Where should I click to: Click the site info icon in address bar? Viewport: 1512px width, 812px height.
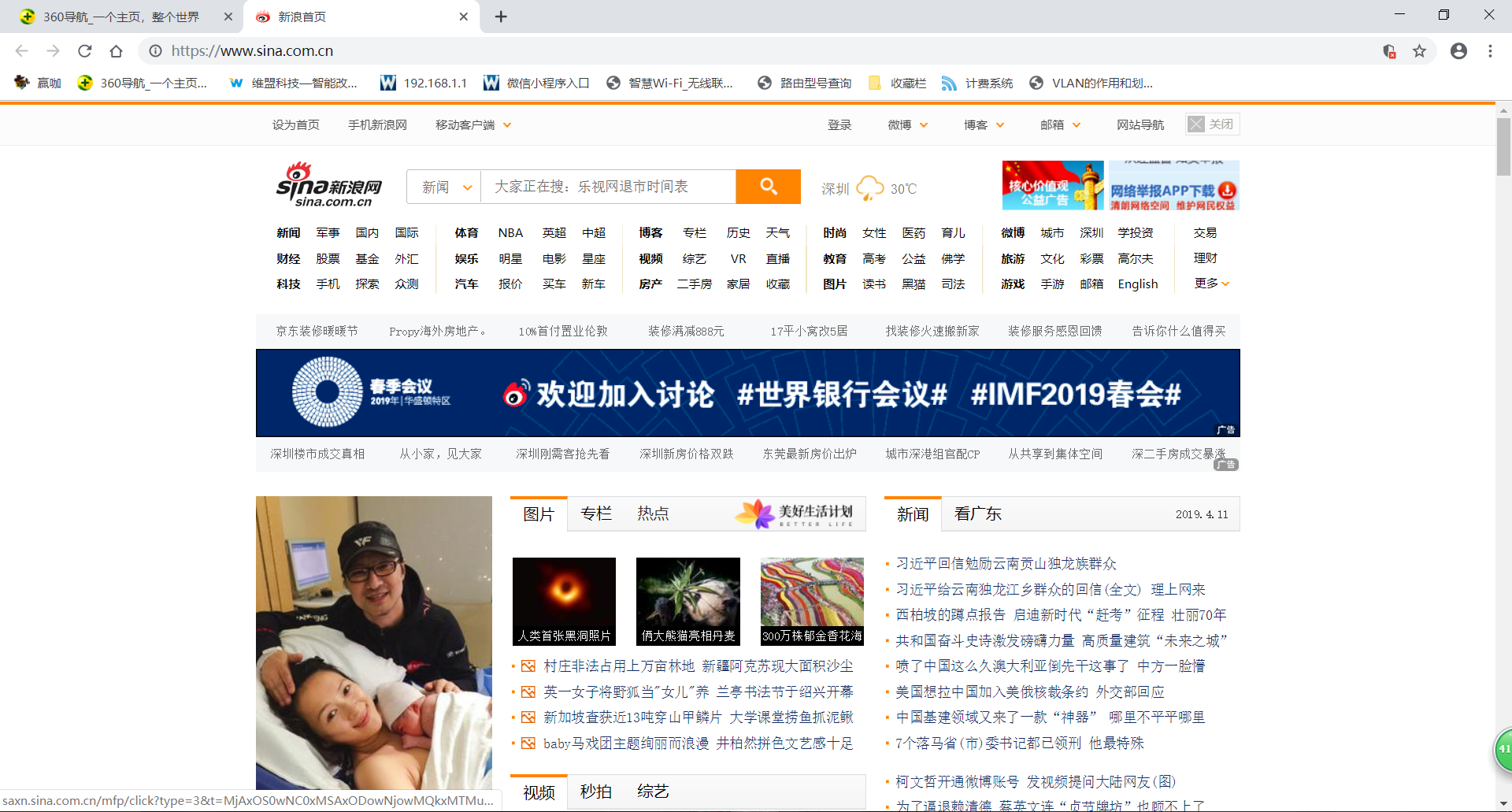click(x=156, y=51)
